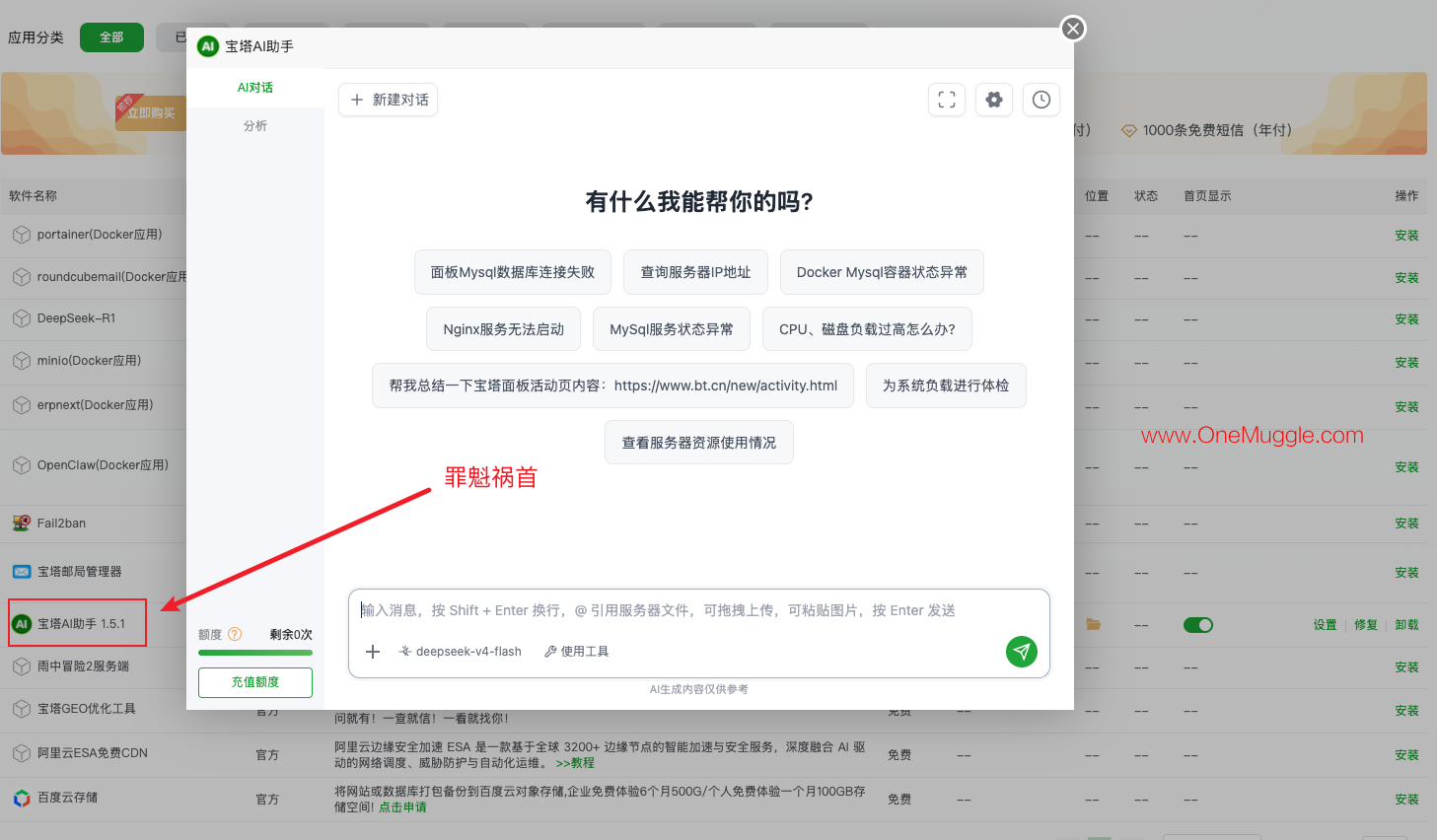
Task: Install DeepSeek-R1 via 安装 link
Action: point(1406,319)
